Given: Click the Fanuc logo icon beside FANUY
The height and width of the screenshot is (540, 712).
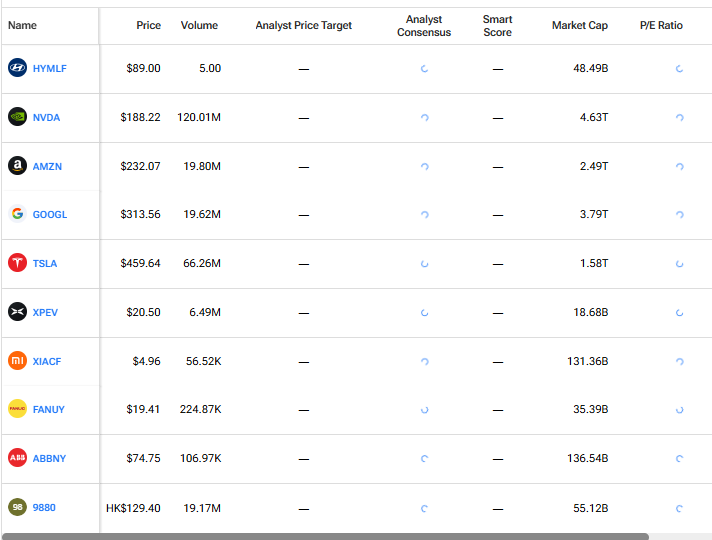Looking at the screenshot, I should pyautogui.click(x=17, y=409).
